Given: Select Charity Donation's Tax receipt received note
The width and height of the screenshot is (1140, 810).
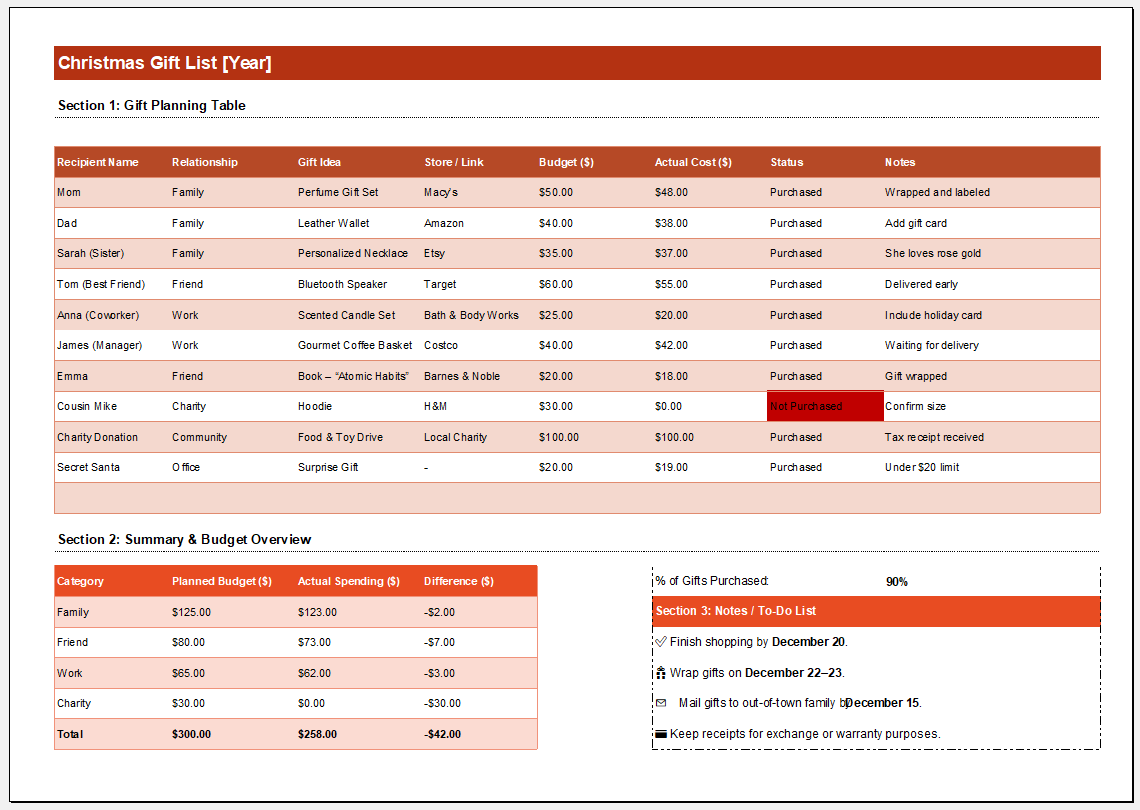Looking at the screenshot, I should (x=934, y=437).
